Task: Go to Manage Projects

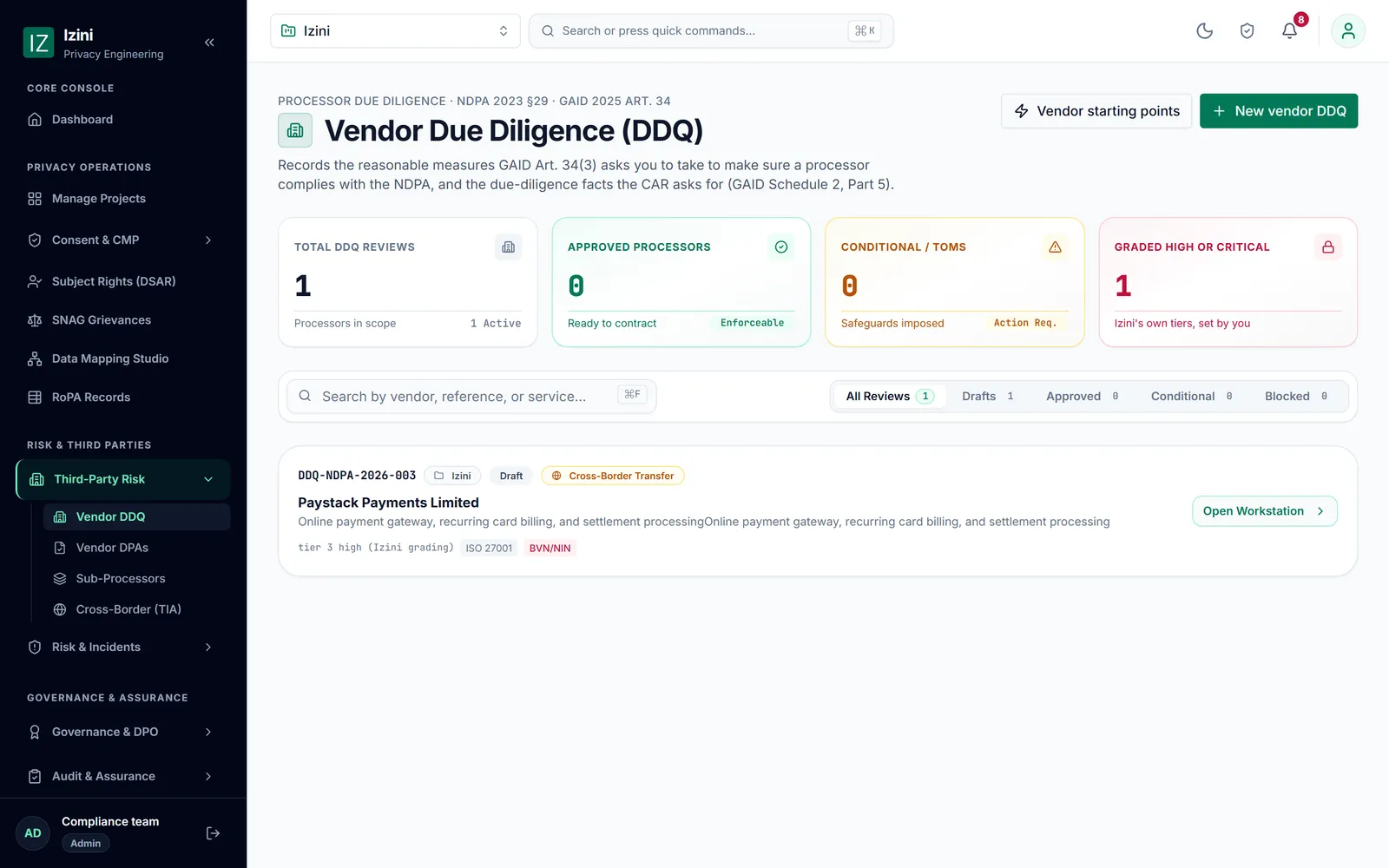Action: point(123,199)
